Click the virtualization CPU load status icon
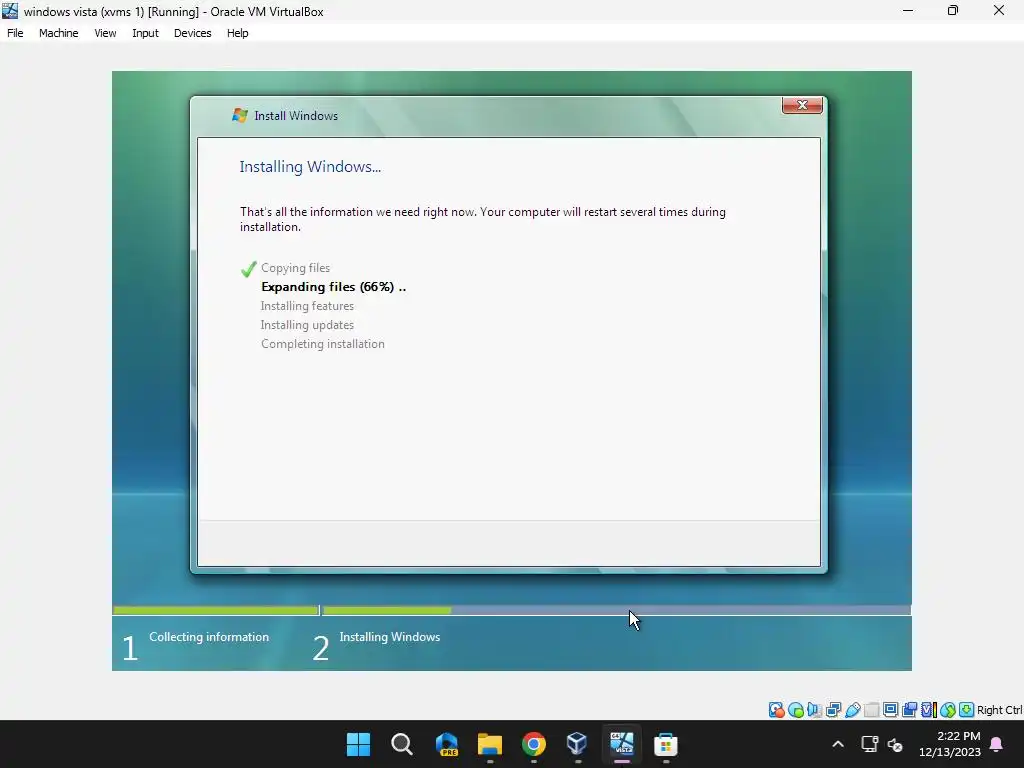Viewport: 1024px width, 768px height. coord(928,710)
